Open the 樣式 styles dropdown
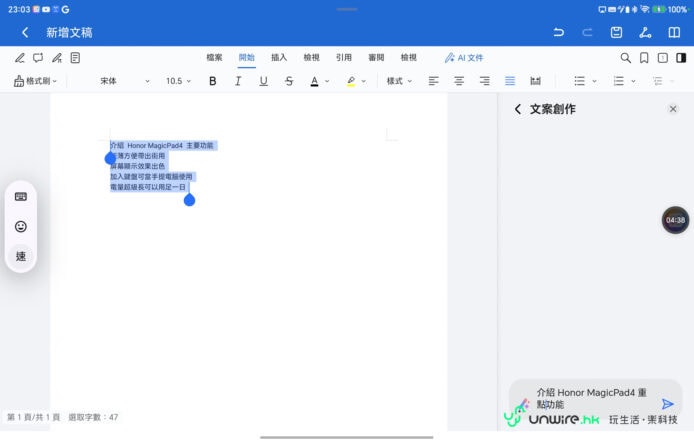This screenshot has width=694, height=444. point(399,81)
